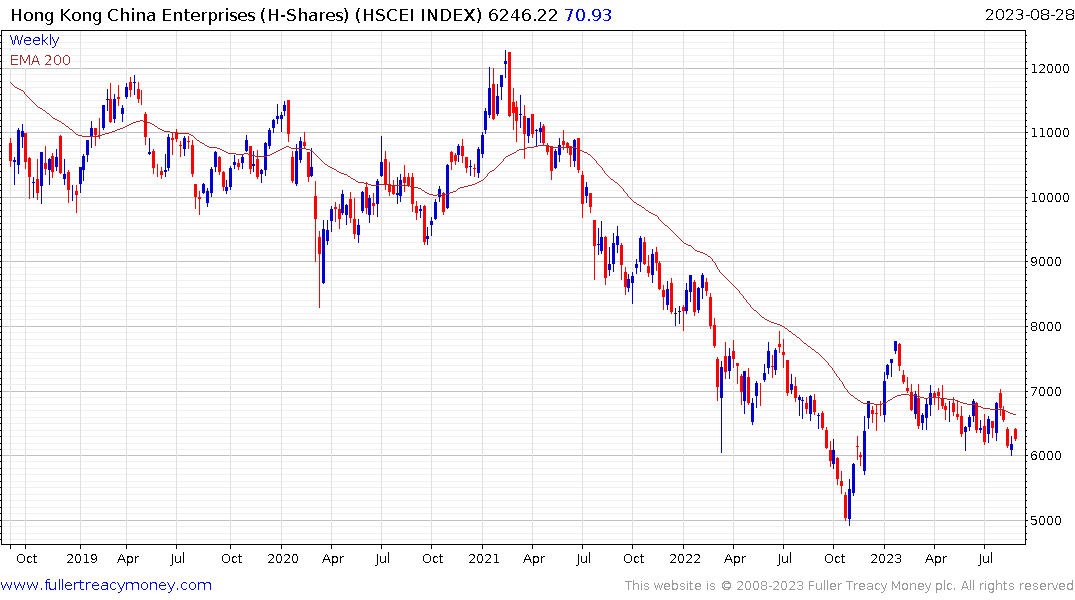Click the 2019 year label on time axis
Viewport: 1075px width, 600px height.
82,559
